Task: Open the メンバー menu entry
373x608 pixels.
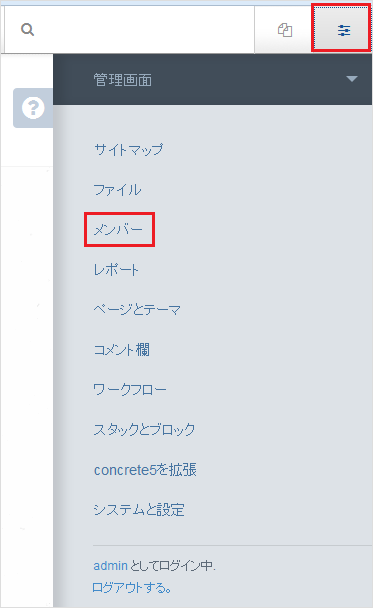Action: tap(118, 230)
